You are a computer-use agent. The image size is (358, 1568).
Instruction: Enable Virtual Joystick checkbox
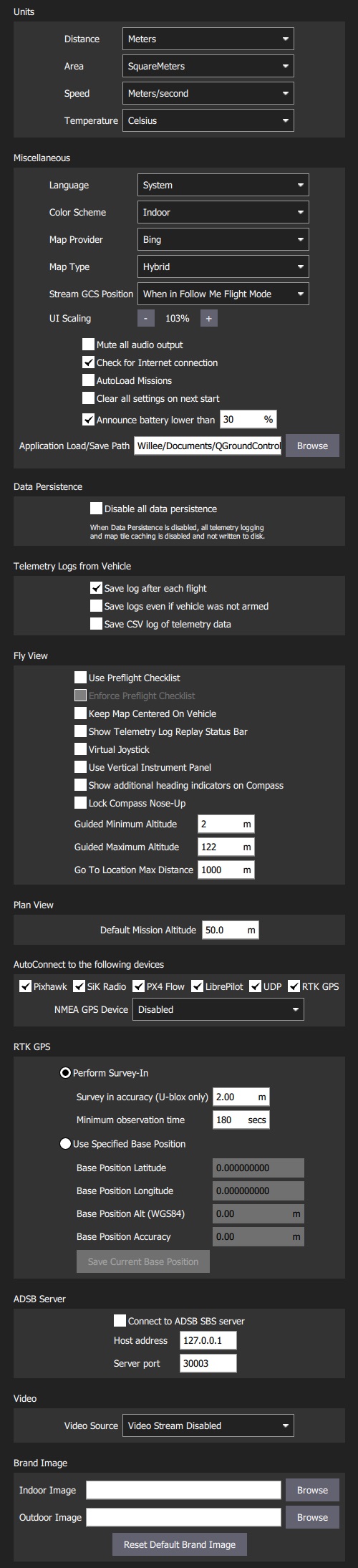coord(81,749)
